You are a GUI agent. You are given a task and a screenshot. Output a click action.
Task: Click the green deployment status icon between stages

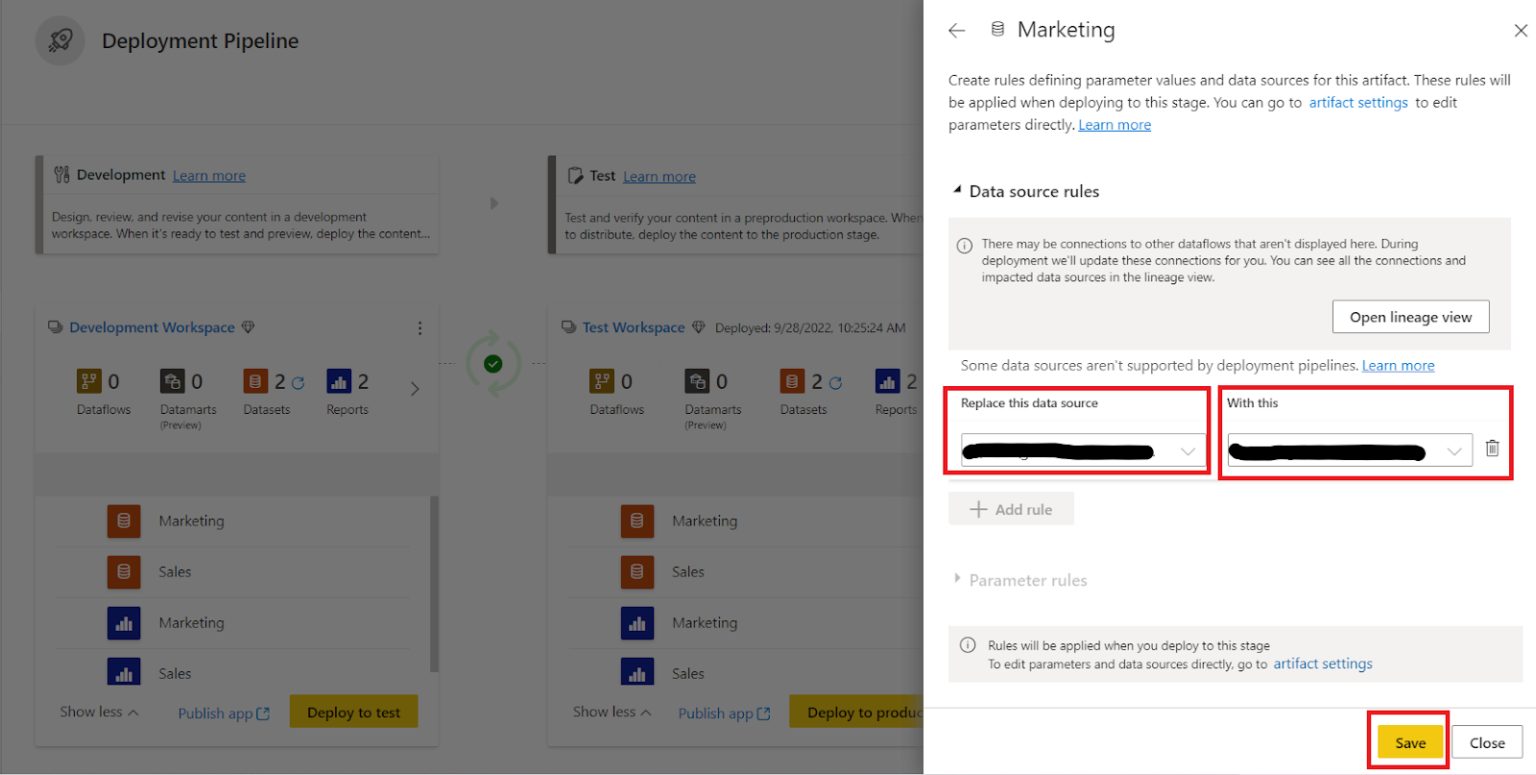coord(492,363)
